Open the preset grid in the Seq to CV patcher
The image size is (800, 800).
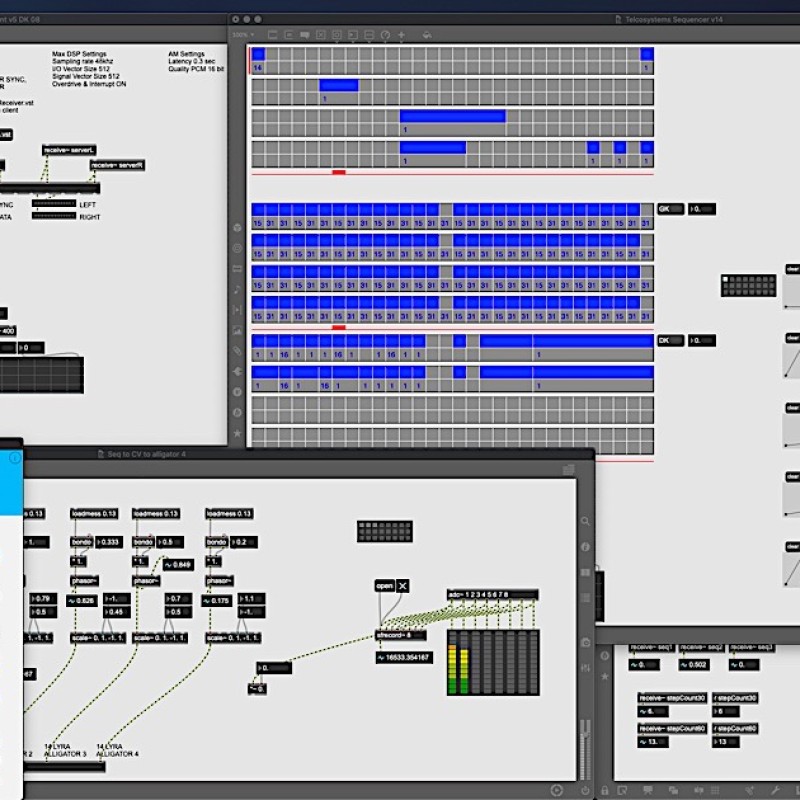[x=385, y=531]
